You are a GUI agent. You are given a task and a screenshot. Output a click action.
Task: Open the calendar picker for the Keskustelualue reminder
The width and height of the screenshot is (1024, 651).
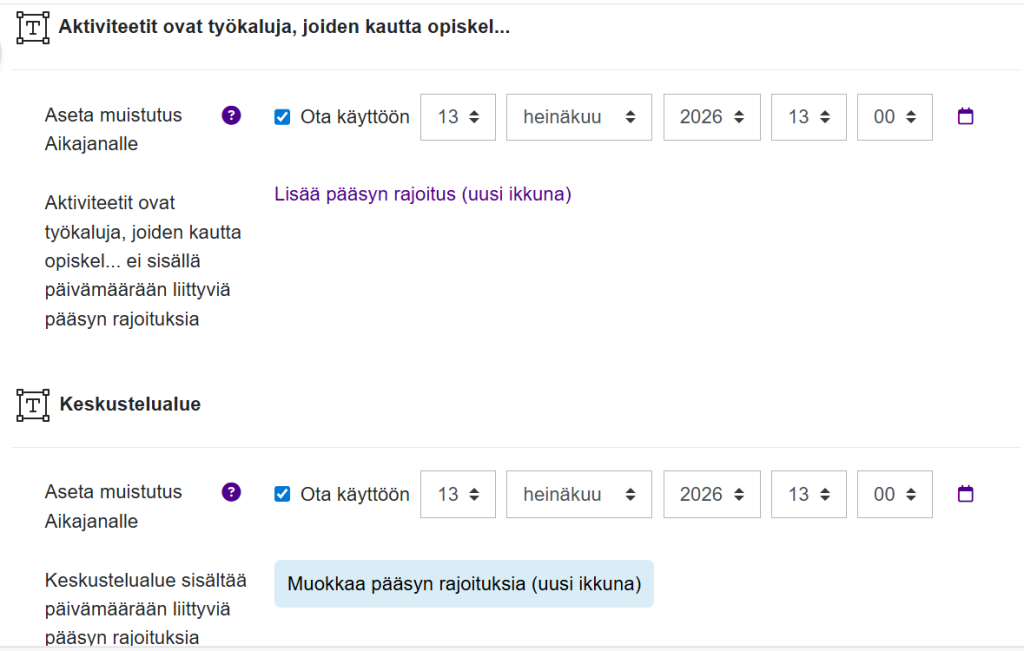[964, 494]
